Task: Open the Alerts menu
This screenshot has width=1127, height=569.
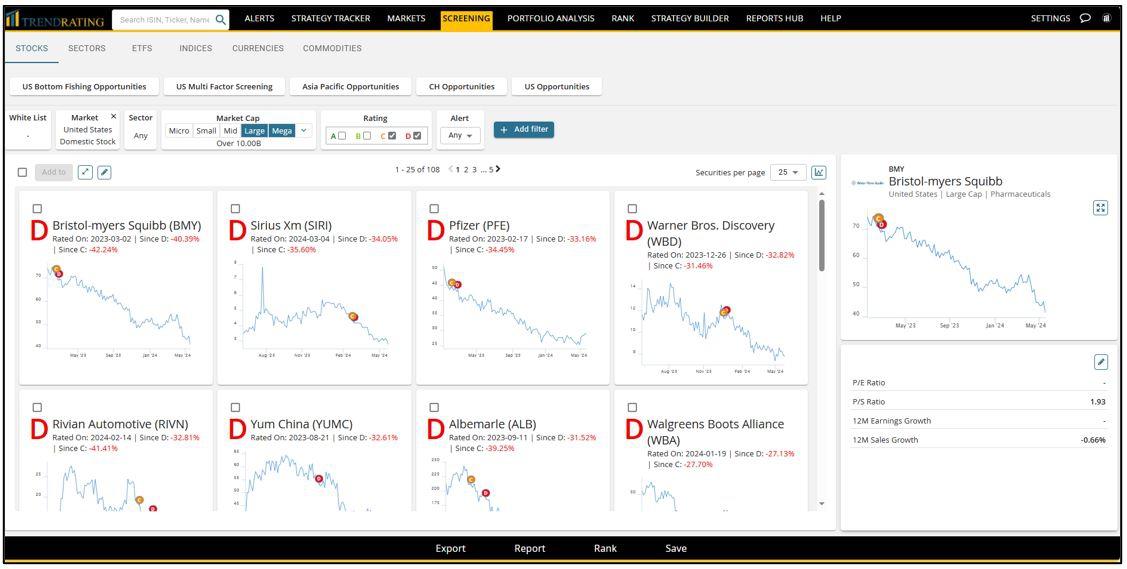Action: (x=259, y=19)
